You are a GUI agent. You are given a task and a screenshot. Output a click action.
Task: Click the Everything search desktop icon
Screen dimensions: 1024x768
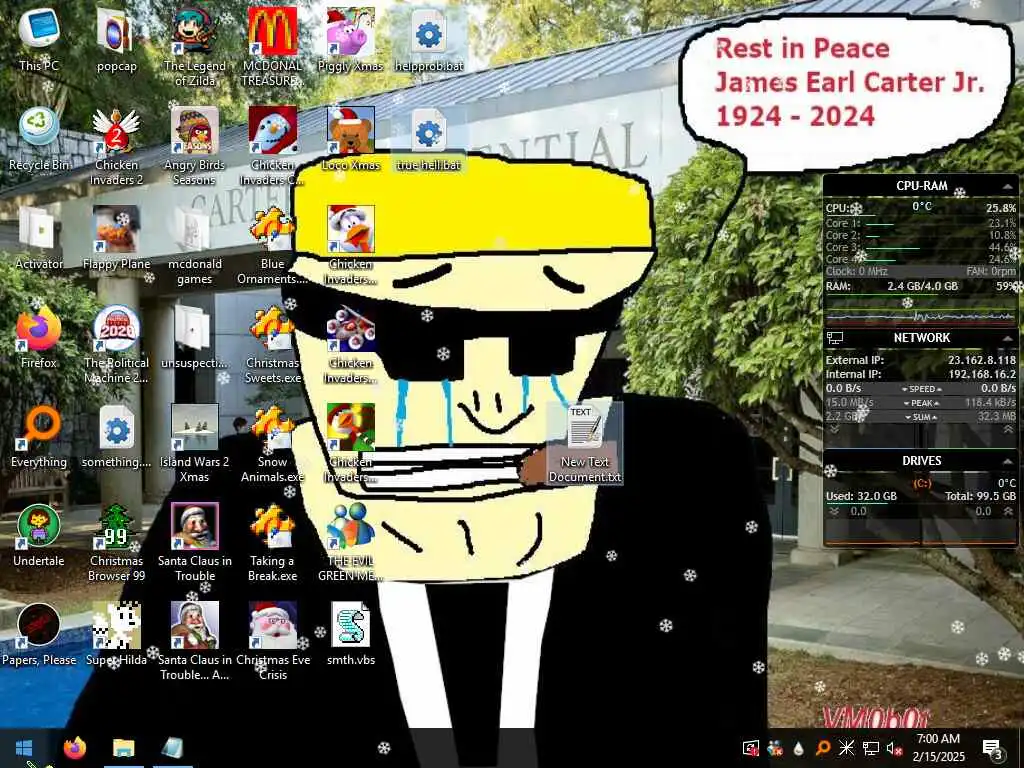39,437
